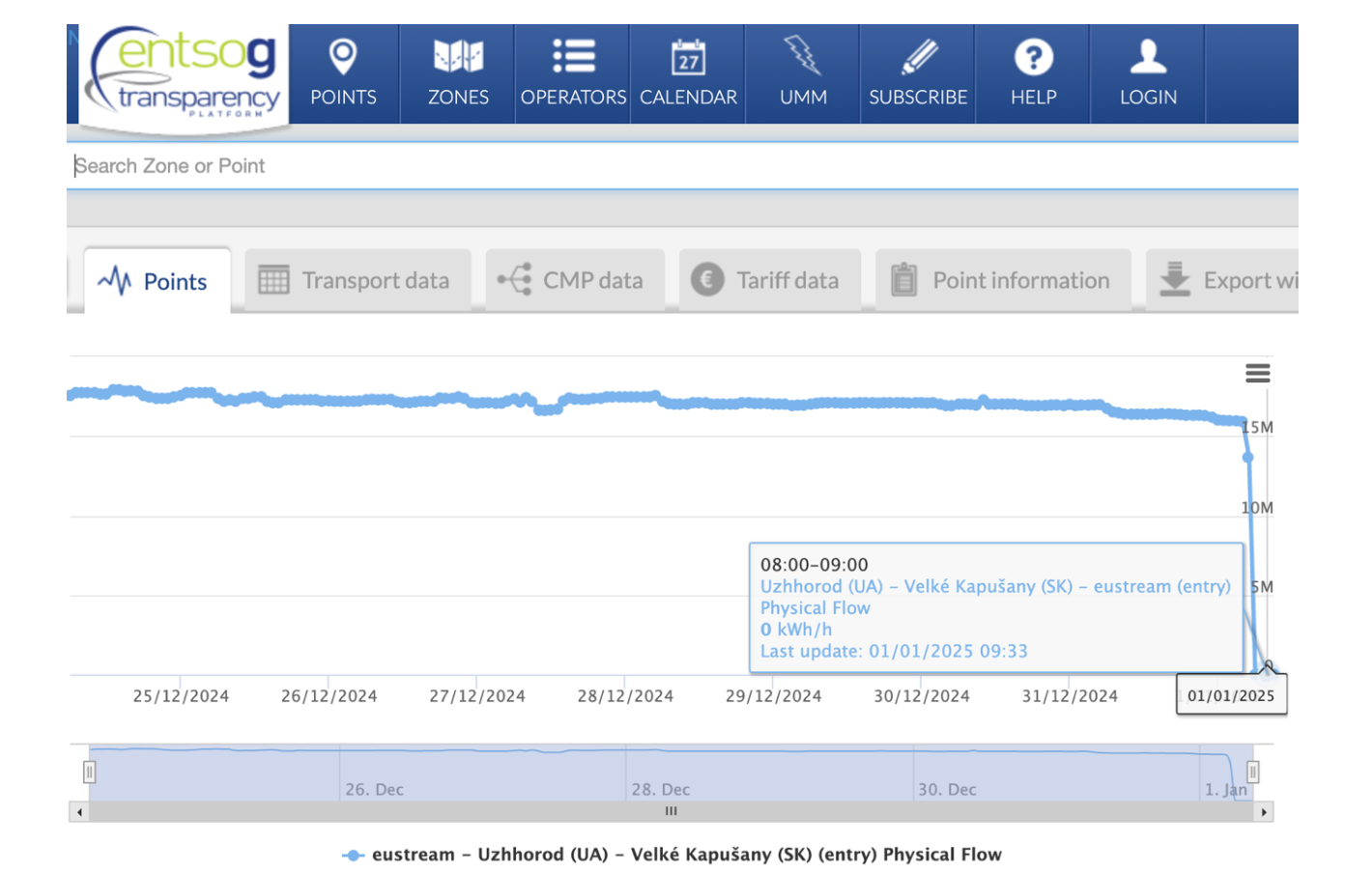Open the Tariff data tab
The height and width of the screenshot is (873, 1372).
(769, 281)
